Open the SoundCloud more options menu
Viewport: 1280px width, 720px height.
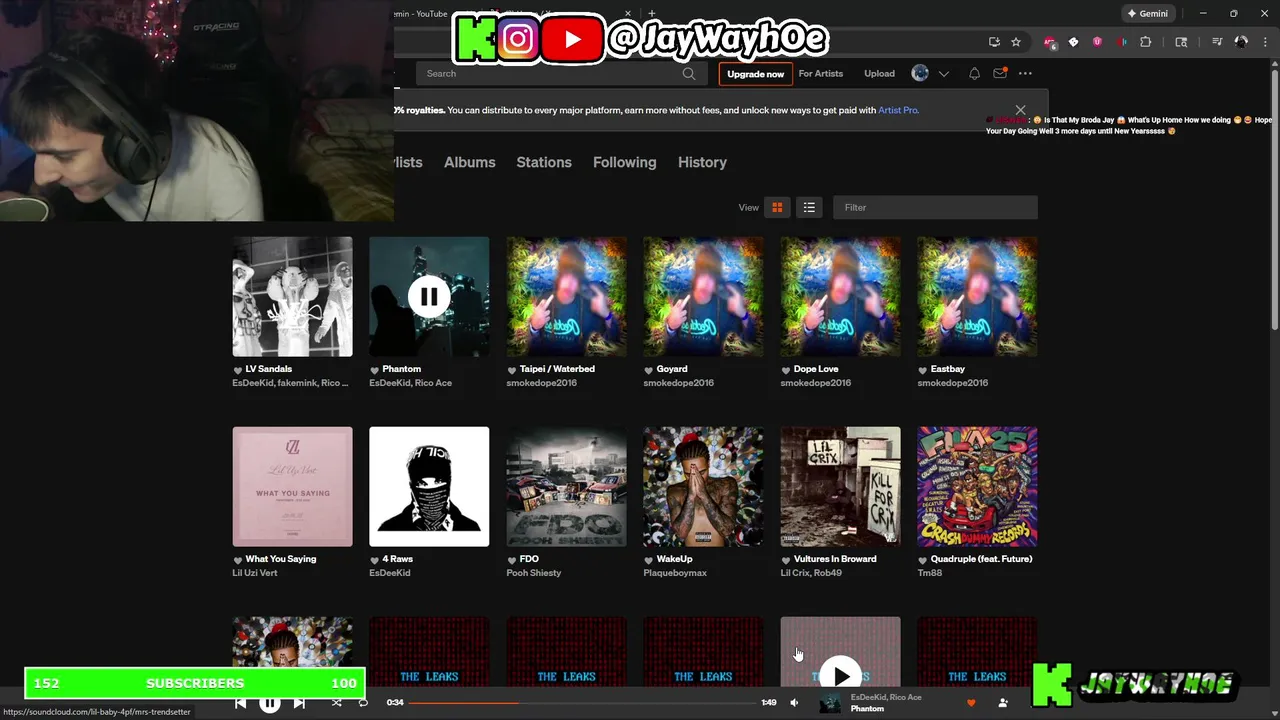(1025, 73)
